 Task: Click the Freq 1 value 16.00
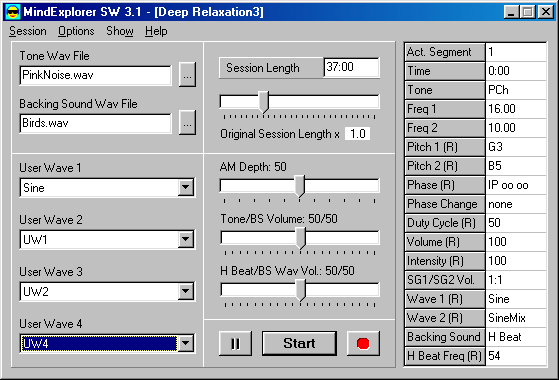516,109
